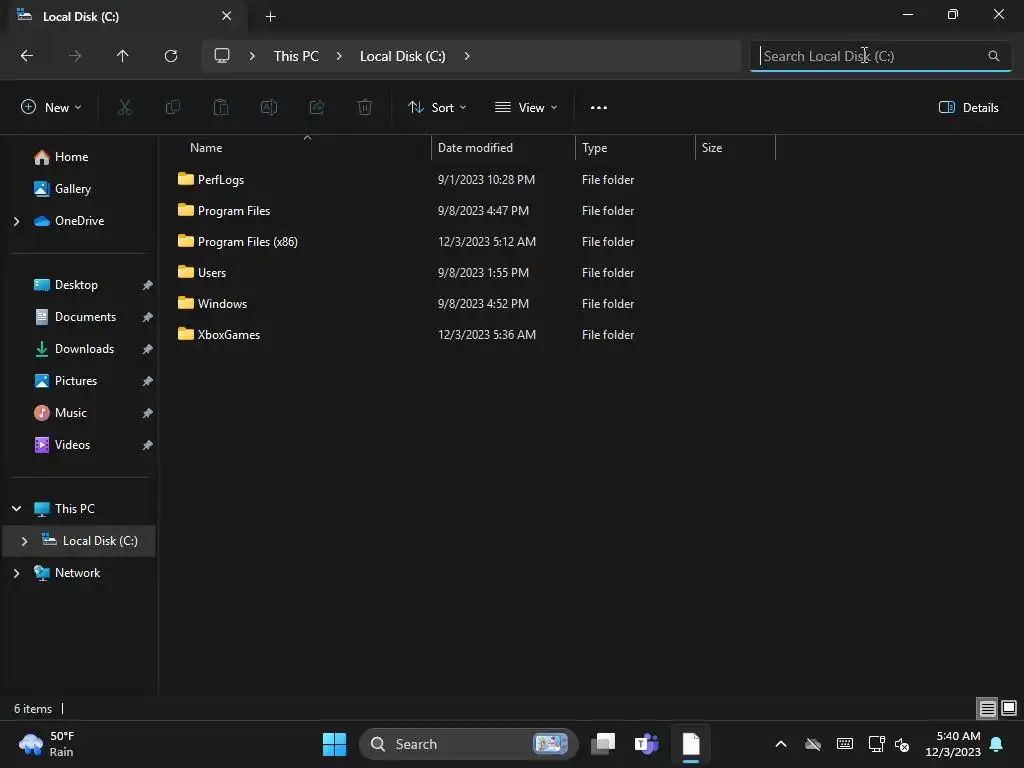Image resolution: width=1024 pixels, height=768 pixels.
Task: Go up one folder level
Action: [123, 56]
